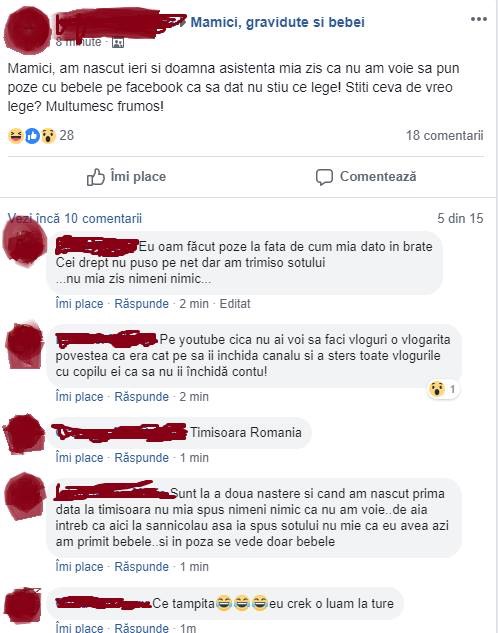Image resolution: width=498 pixels, height=633 pixels.
Task: View edit history via Editat label
Action: [235, 304]
